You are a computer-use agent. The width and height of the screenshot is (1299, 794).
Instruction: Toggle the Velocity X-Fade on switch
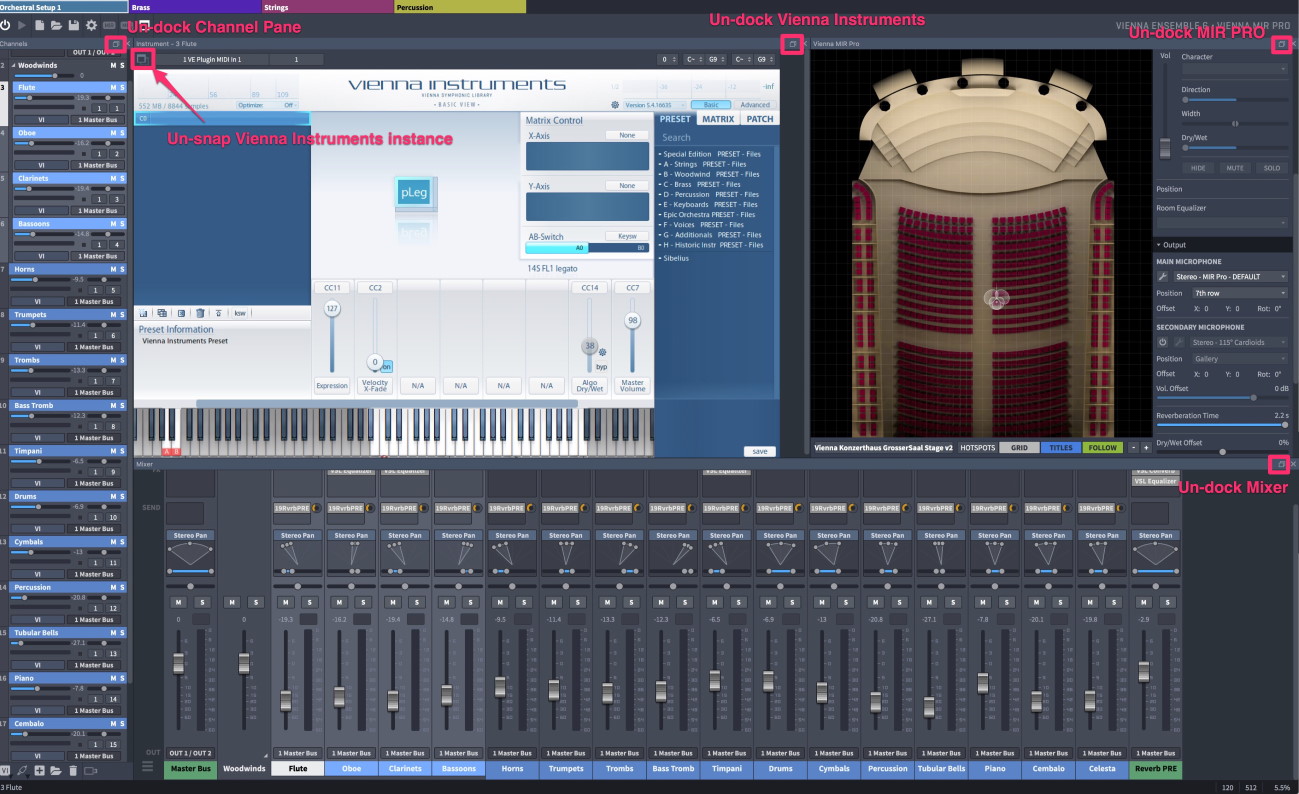tap(387, 366)
